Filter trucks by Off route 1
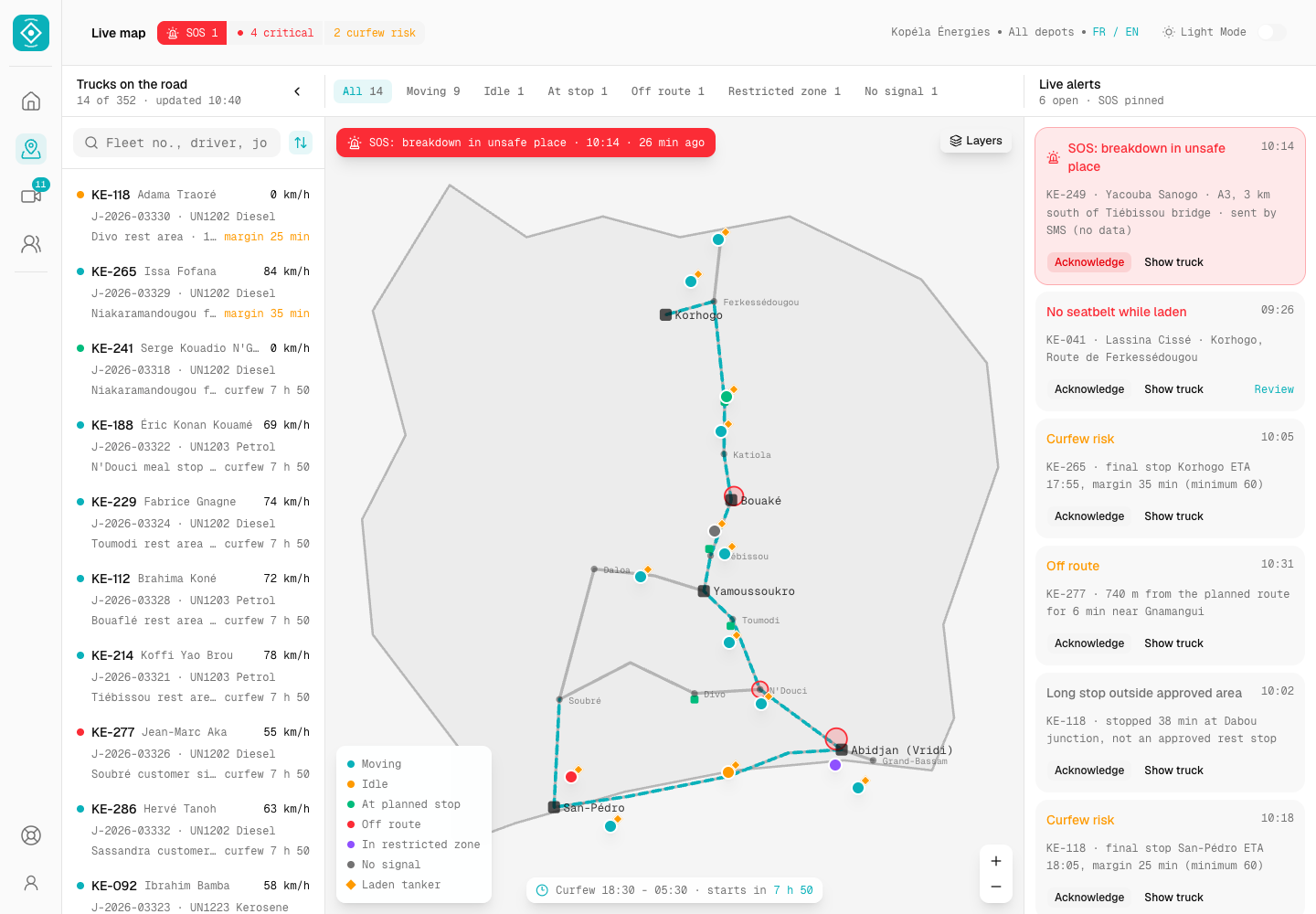 coord(668,91)
